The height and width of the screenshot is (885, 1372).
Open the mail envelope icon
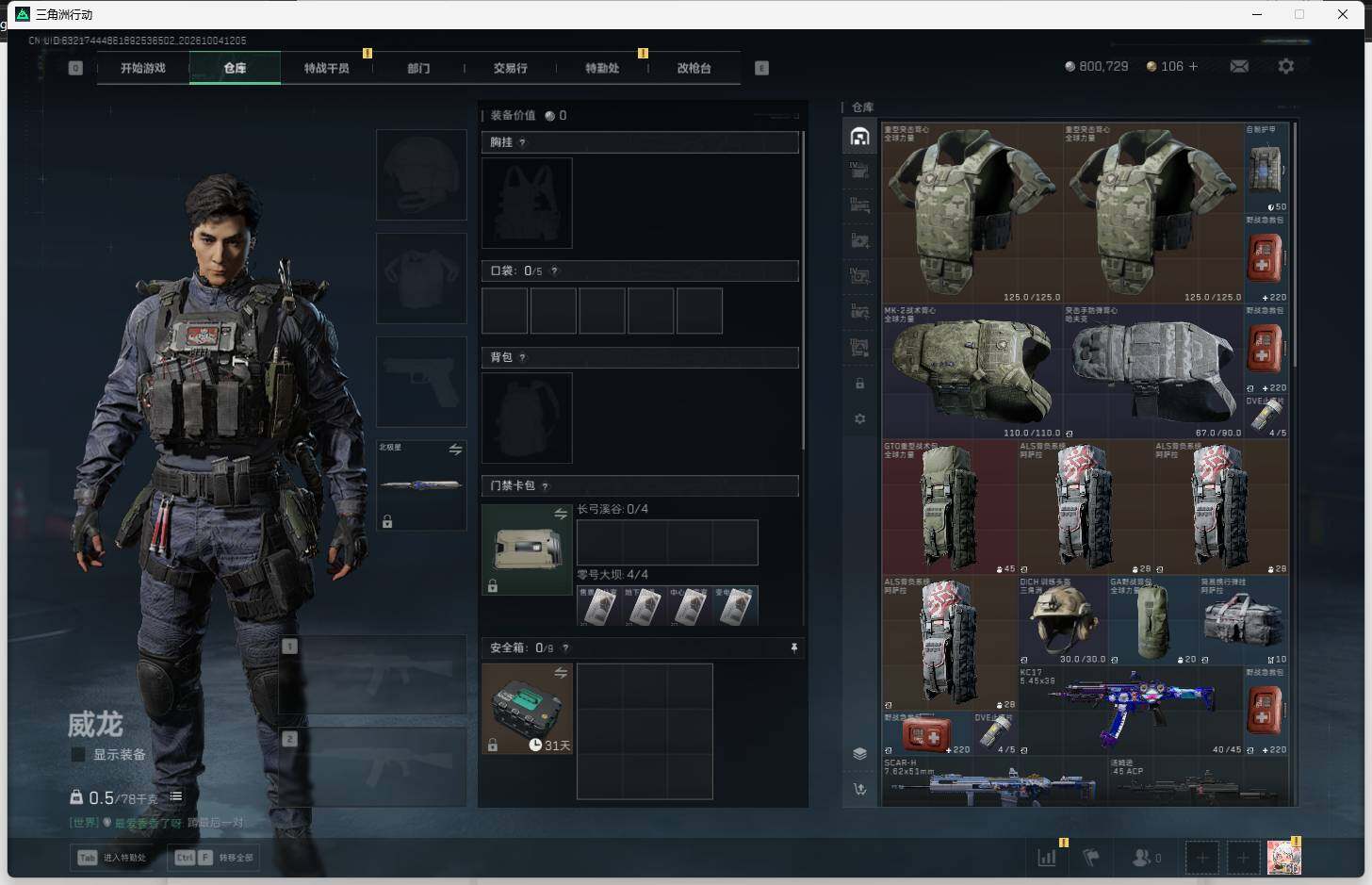[1239, 66]
